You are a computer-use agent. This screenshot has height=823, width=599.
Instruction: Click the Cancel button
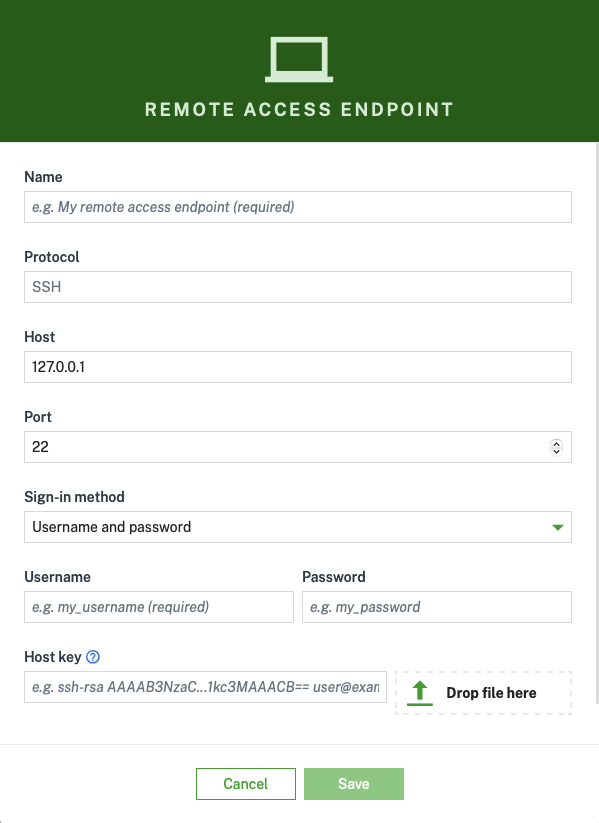[x=245, y=783]
